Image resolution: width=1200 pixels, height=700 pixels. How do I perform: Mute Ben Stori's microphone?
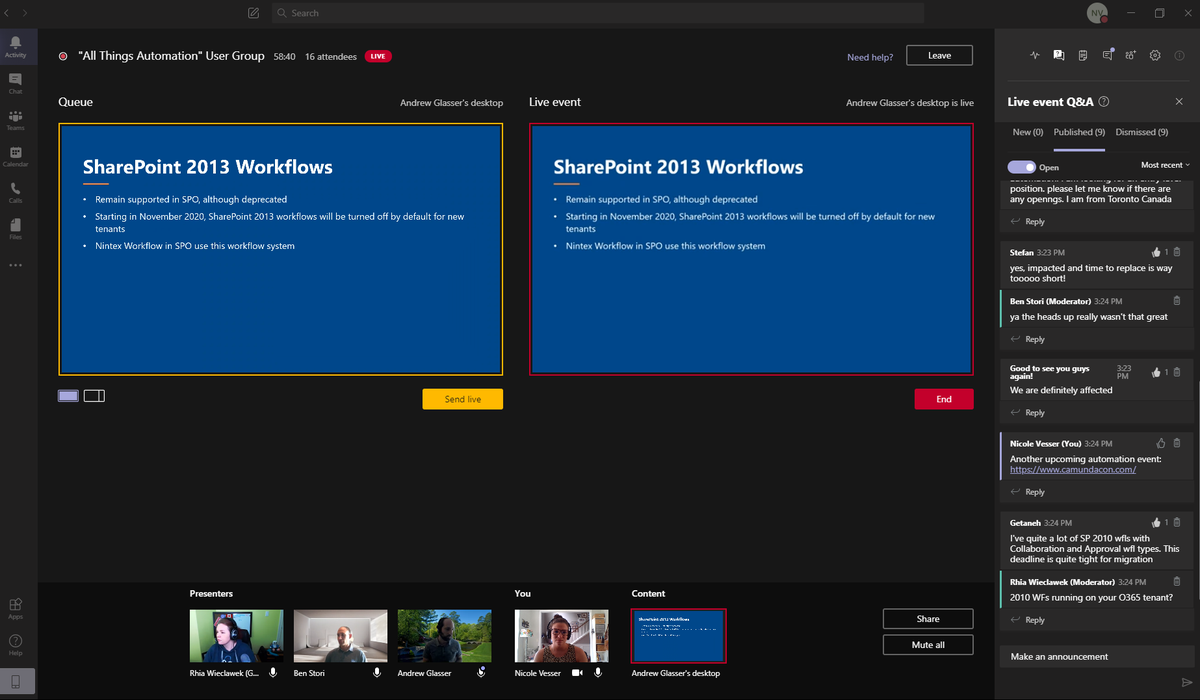click(x=377, y=673)
